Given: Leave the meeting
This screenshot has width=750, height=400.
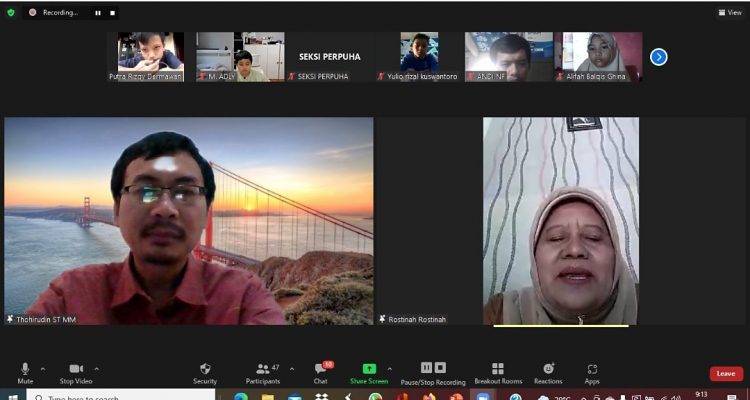Looking at the screenshot, I should tap(726, 374).
